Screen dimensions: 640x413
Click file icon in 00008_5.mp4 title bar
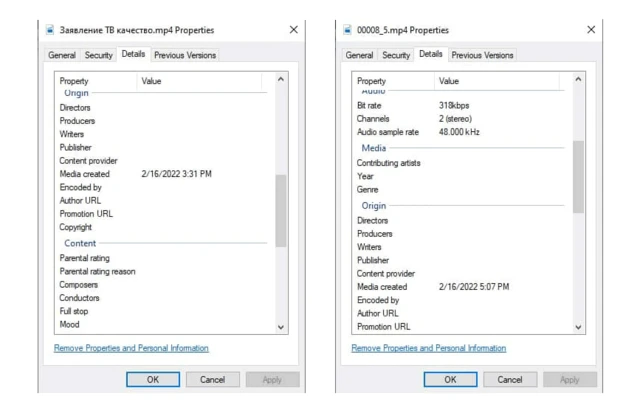(348, 30)
